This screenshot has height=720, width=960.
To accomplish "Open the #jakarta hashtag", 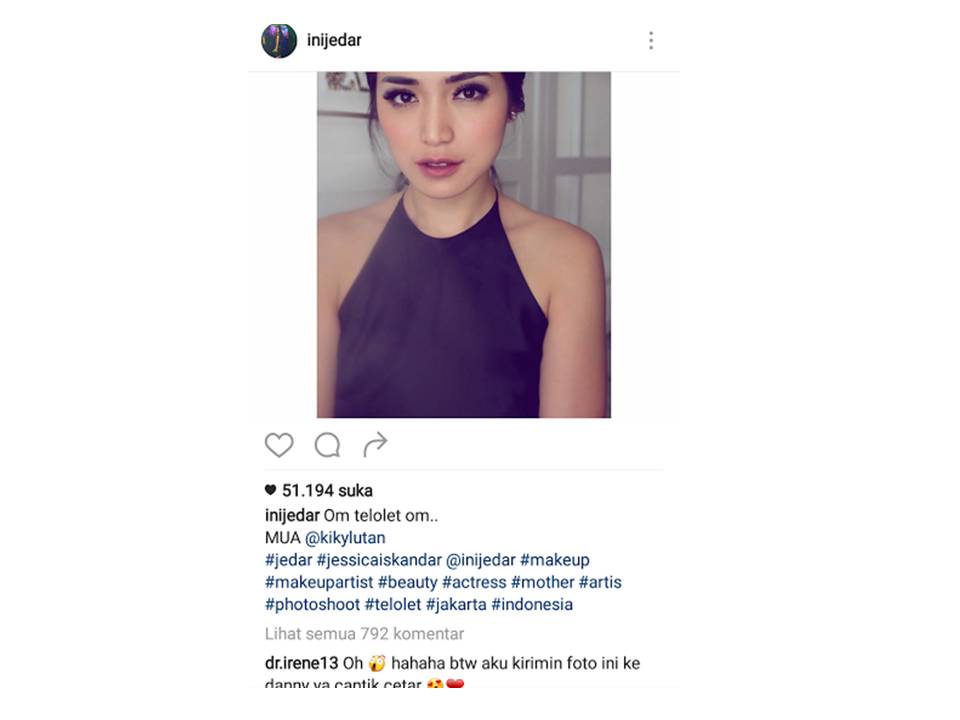I will tap(456, 604).
